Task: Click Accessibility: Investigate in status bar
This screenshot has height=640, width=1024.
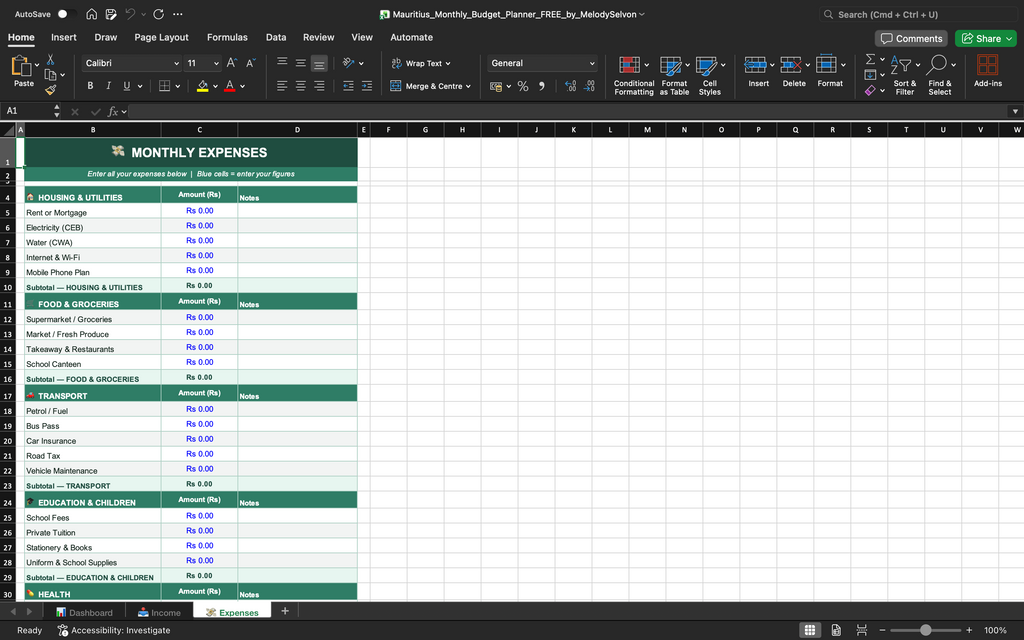Action: (x=114, y=630)
